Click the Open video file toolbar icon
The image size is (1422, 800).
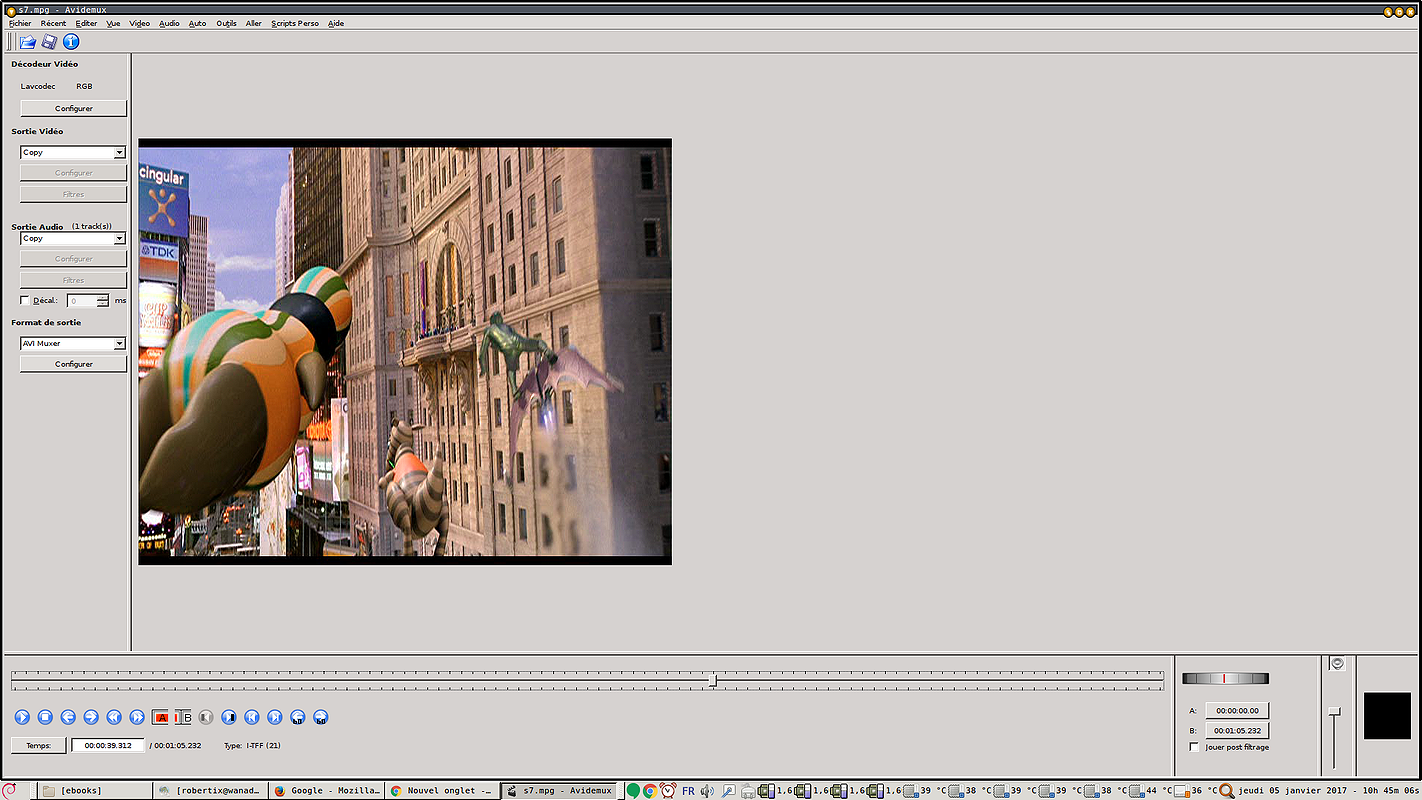coord(27,42)
